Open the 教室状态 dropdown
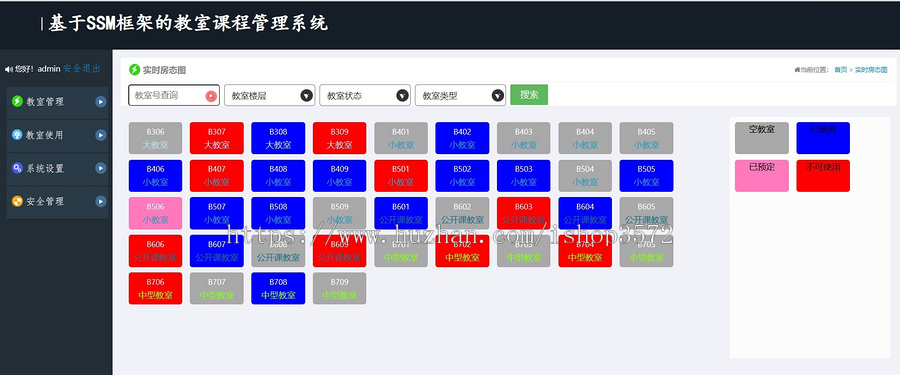 point(365,95)
